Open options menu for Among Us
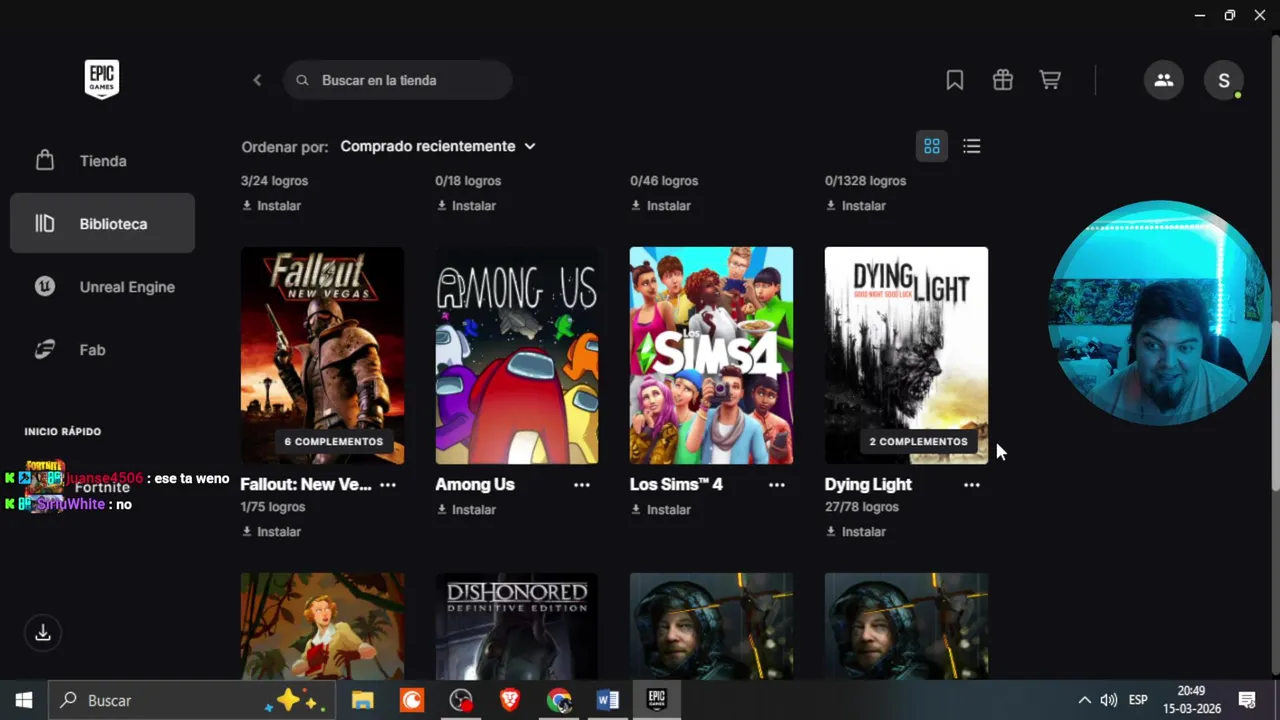This screenshot has width=1280, height=720. click(x=582, y=485)
